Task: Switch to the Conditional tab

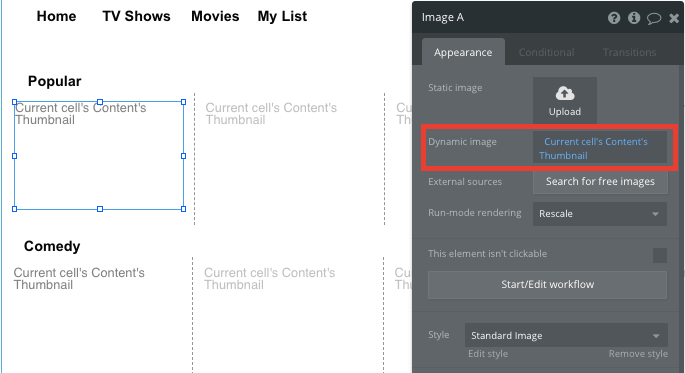Action: coord(546,52)
